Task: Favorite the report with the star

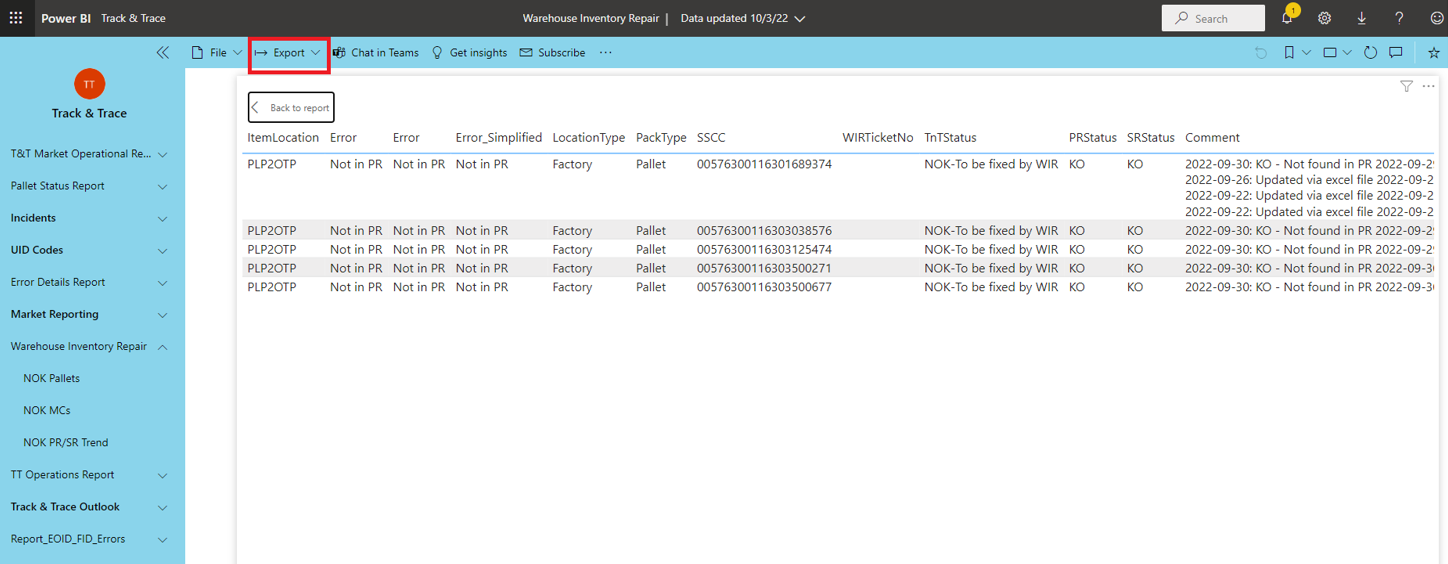Action: click(x=1433, y=53)
